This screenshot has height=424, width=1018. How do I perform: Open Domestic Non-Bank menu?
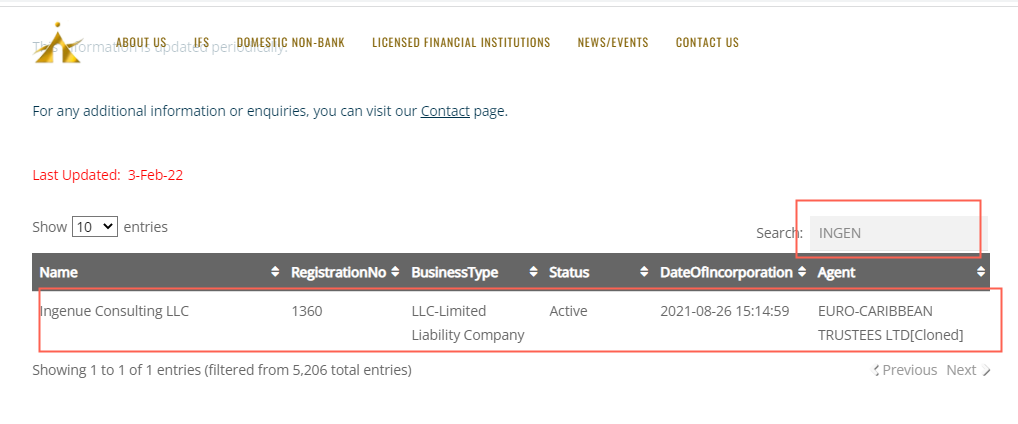tap(290, 43)
